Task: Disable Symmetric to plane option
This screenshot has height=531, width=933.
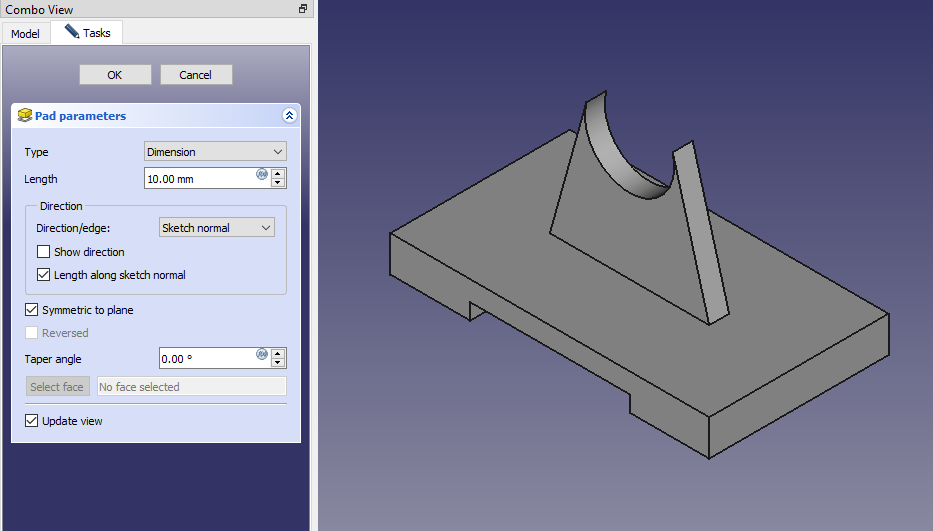Action: click(x=32, y=310)
